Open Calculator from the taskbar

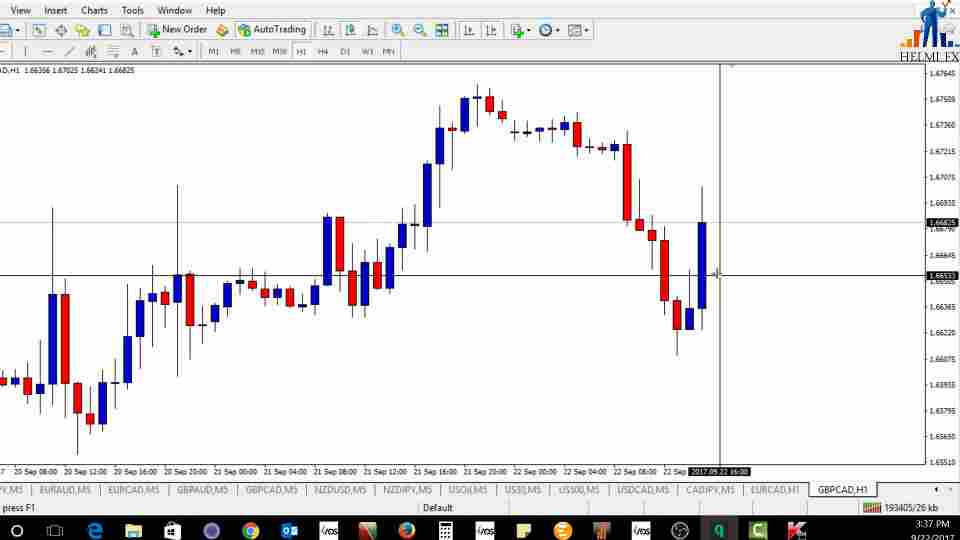click(x=446, y=530)
